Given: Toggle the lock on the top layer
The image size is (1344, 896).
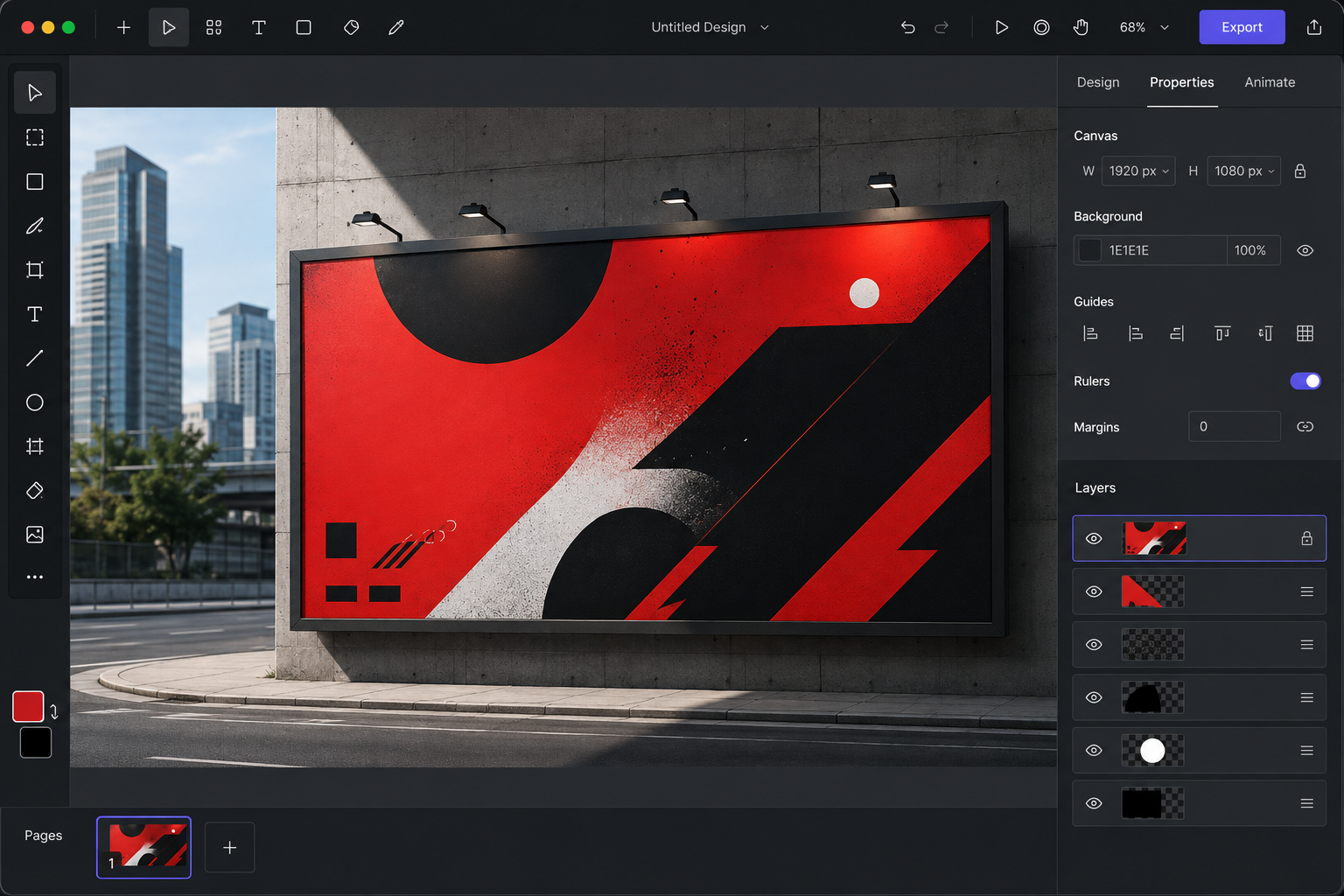Looking at the screenshot, I should (x=1306, y=538).
